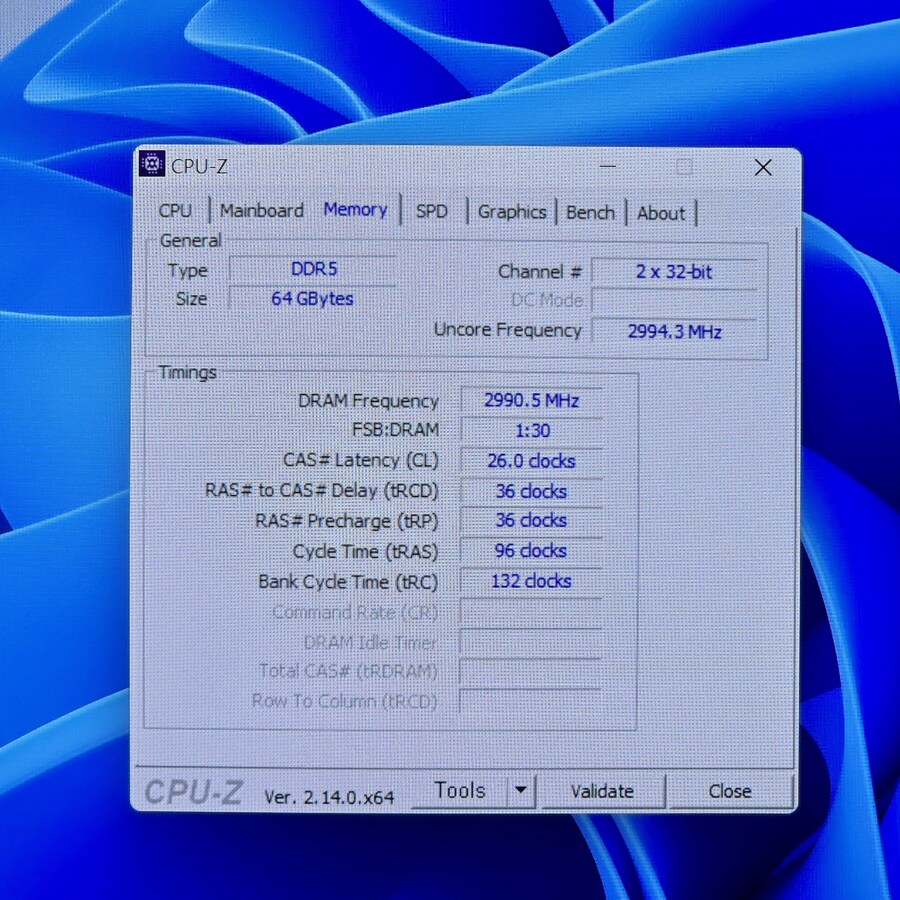This screenshot has height=900, width=900.
Task: Click the empty DC Mode field
Action: click(x=674, y=301)
